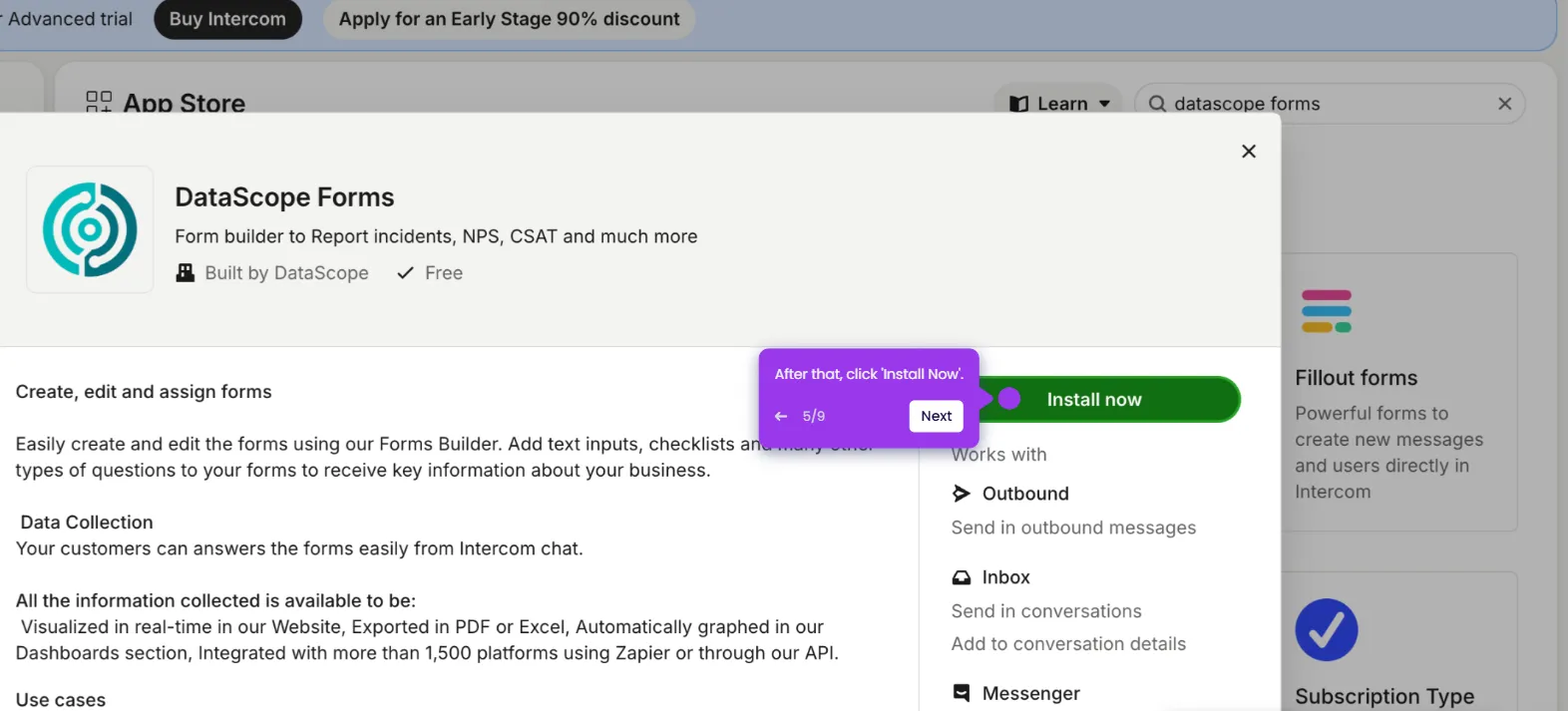Click 'Create, edit and assign forms' heading

(x=144, y=392)
